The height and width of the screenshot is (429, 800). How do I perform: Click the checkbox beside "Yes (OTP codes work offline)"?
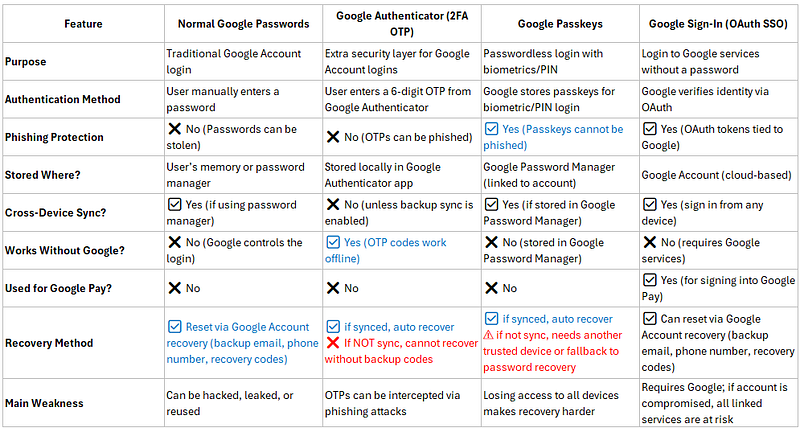pyautogui.click(x=333, y=242)
